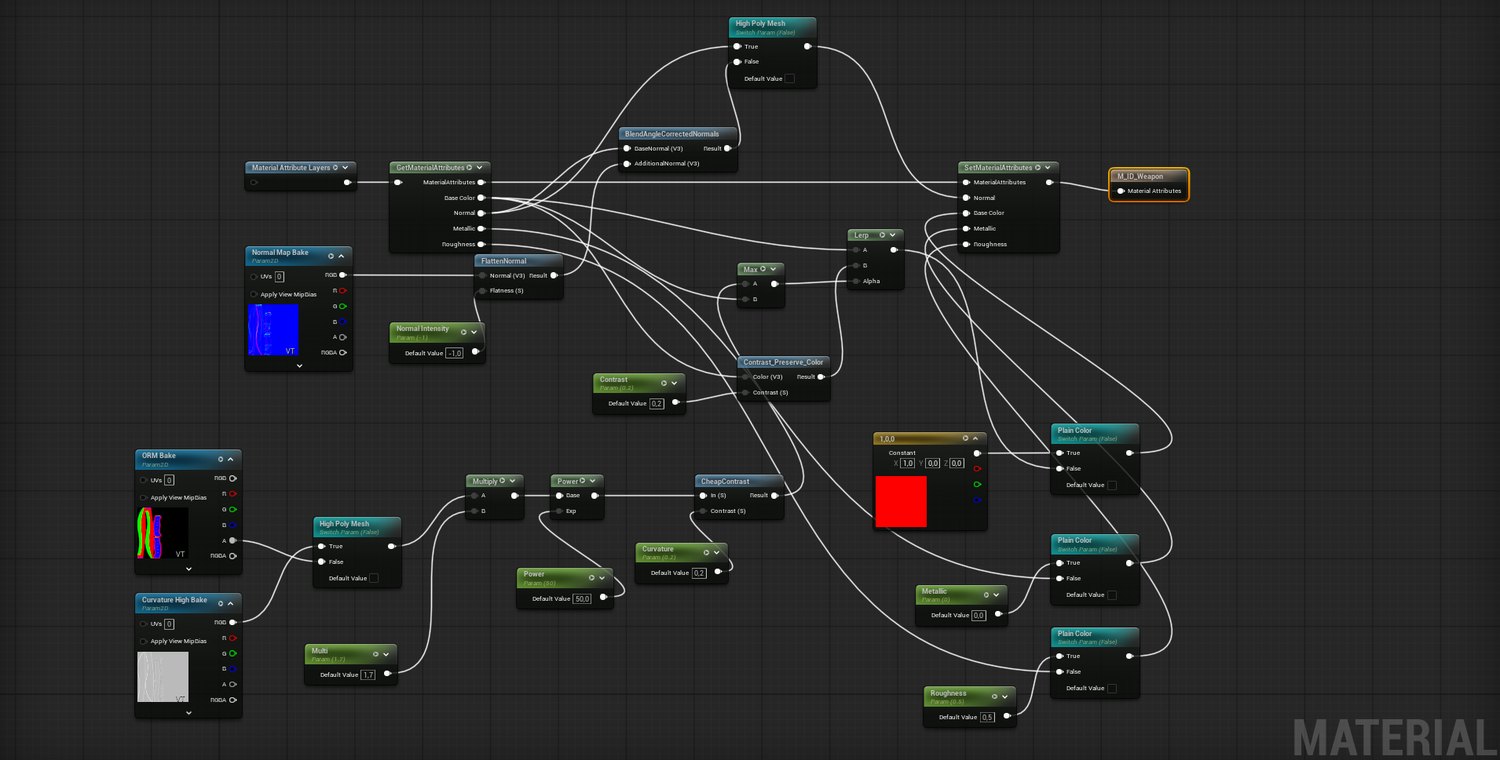Click the Roughness input pin on SetMaterialAttributes
Screen dimensions: 1500x760
click(x=966, y=244)
